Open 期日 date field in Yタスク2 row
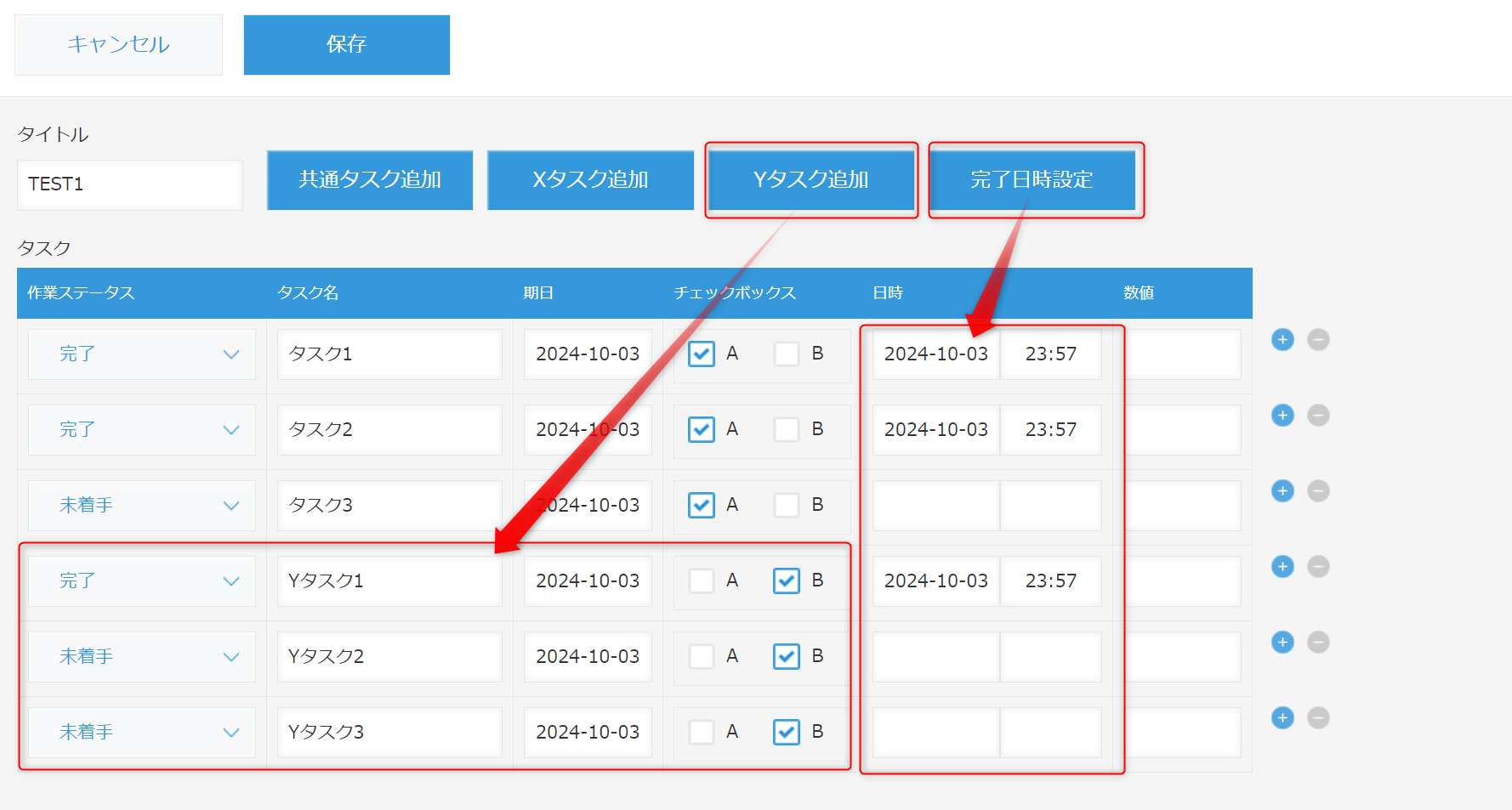The image size is (1512, 810). click(588, 657)
